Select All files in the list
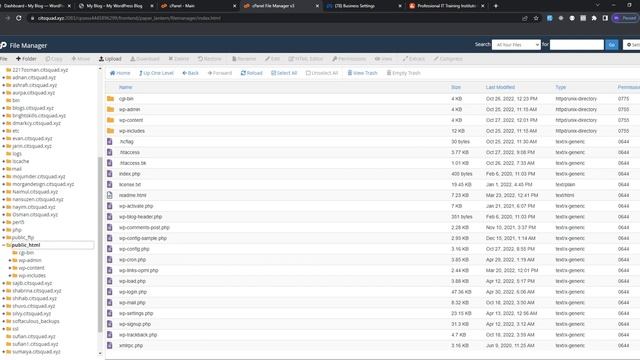Screen dimensions: 640x360 284,73
